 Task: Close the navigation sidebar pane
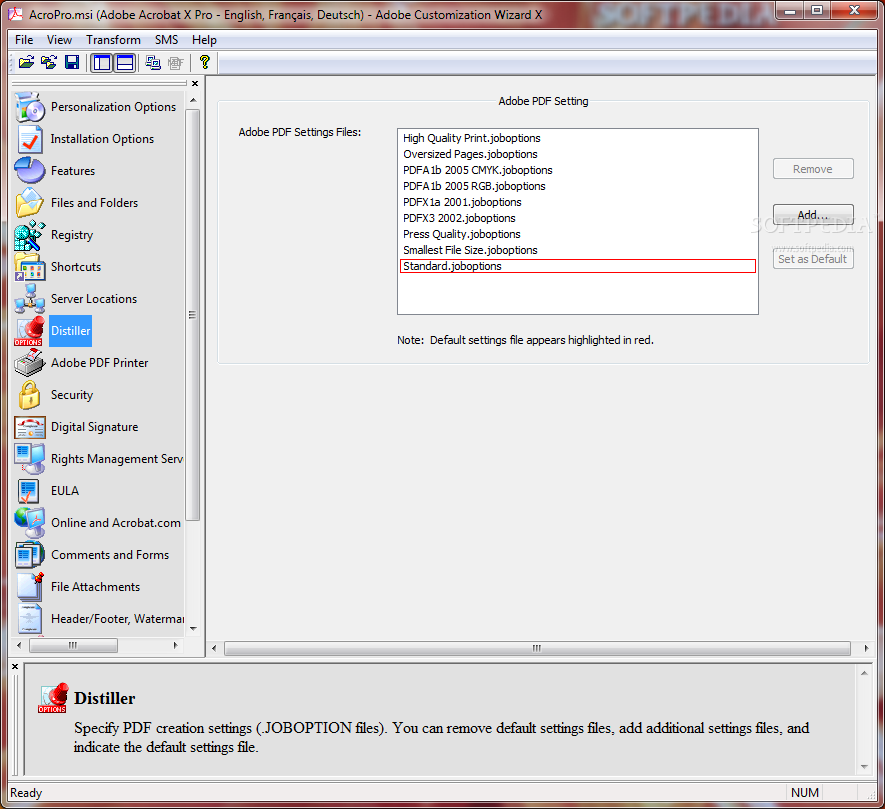(195, 84)
